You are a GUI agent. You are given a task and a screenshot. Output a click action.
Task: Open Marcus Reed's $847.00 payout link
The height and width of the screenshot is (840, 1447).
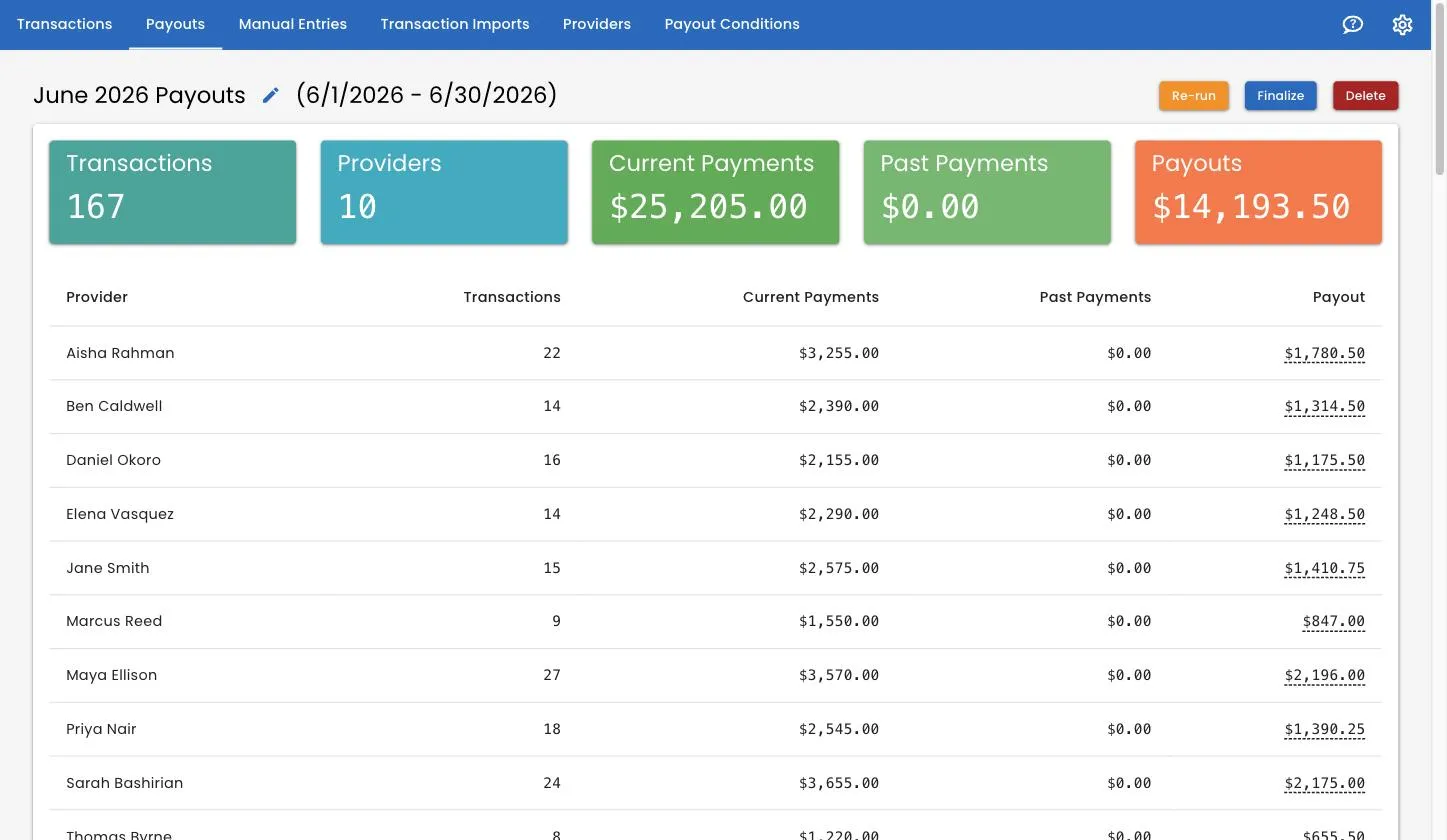tap(1333, 622)
